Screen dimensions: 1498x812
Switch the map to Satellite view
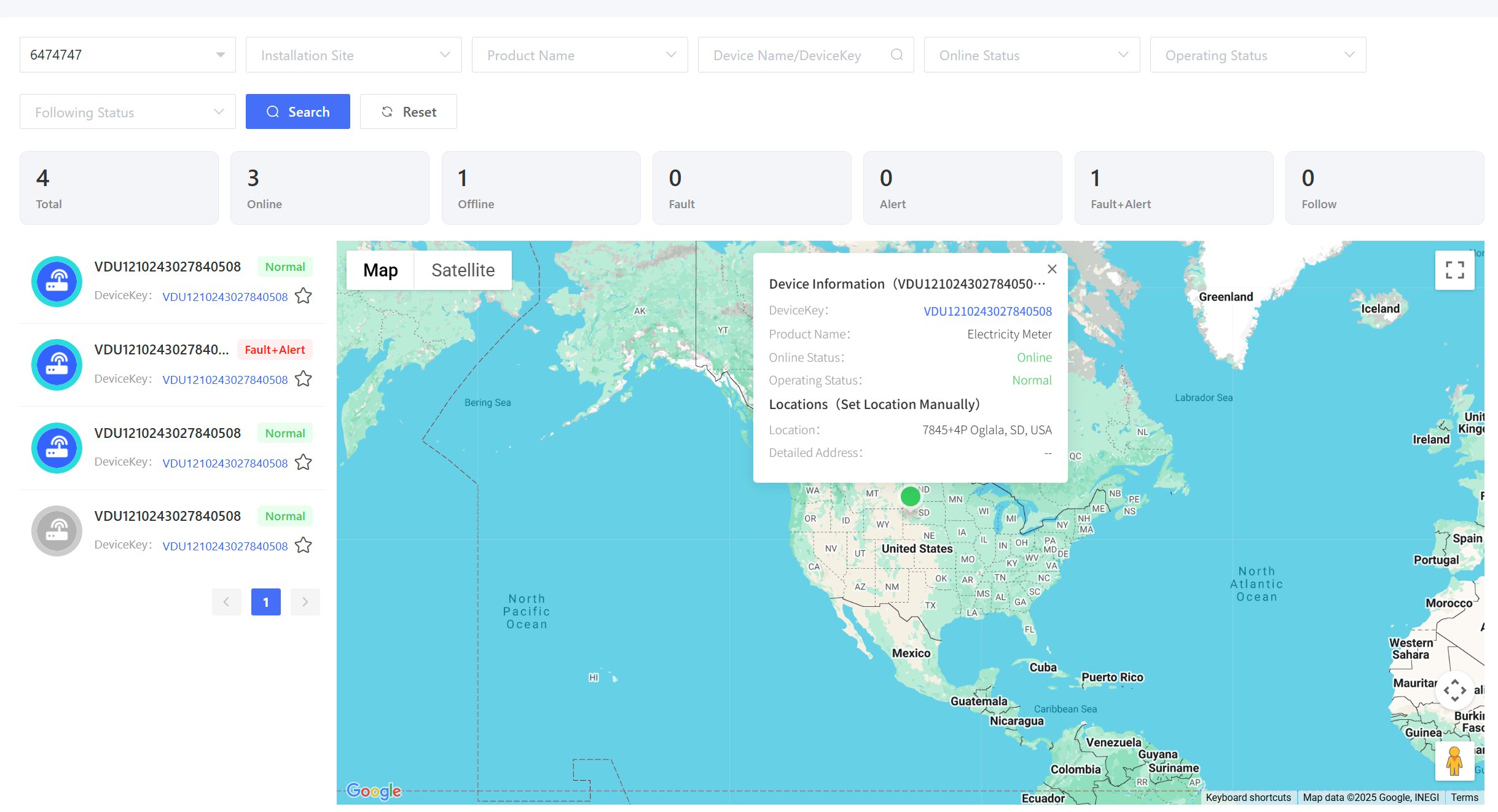463,270
